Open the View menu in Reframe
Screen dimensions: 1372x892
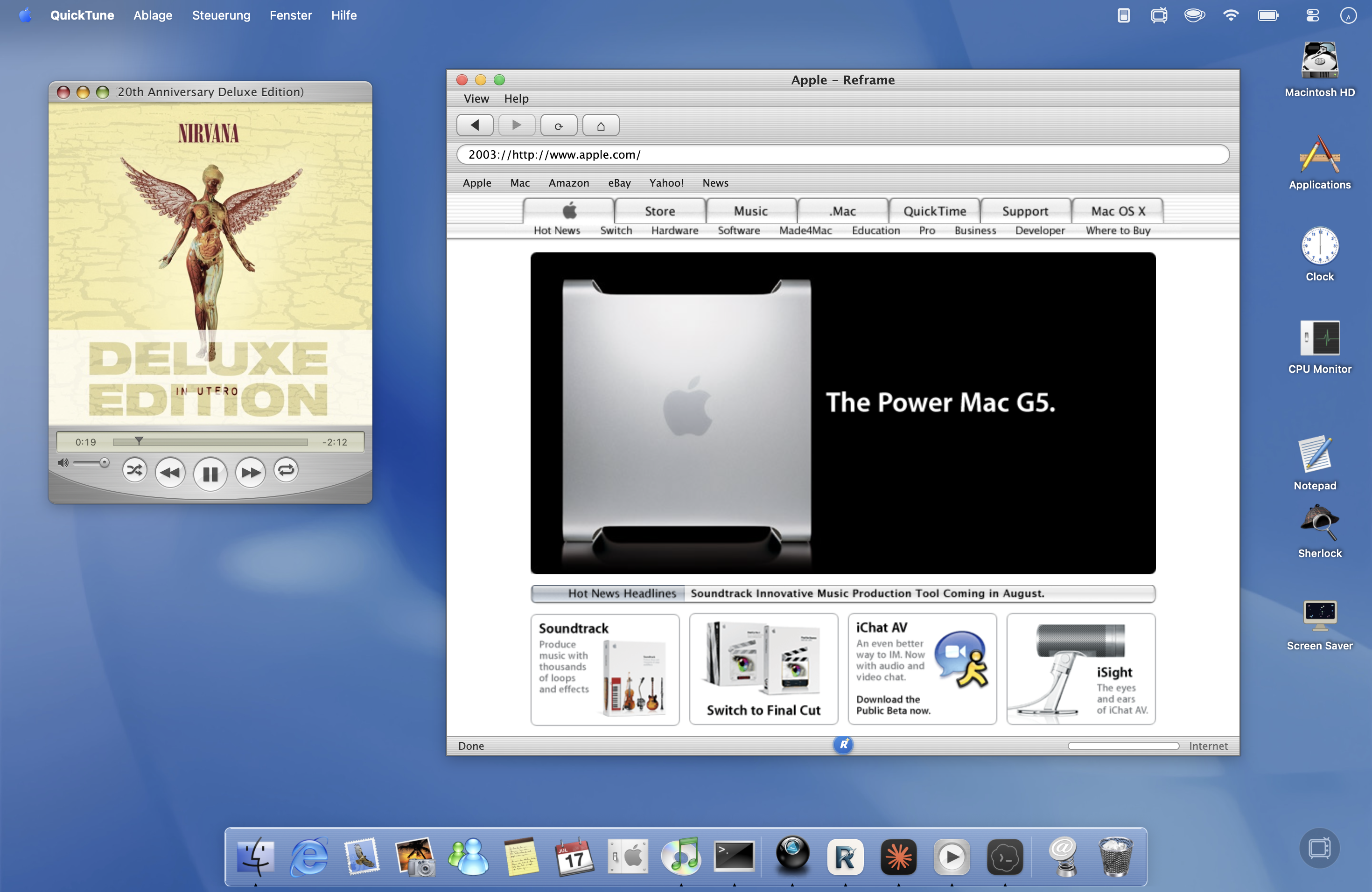coord(476,98)
